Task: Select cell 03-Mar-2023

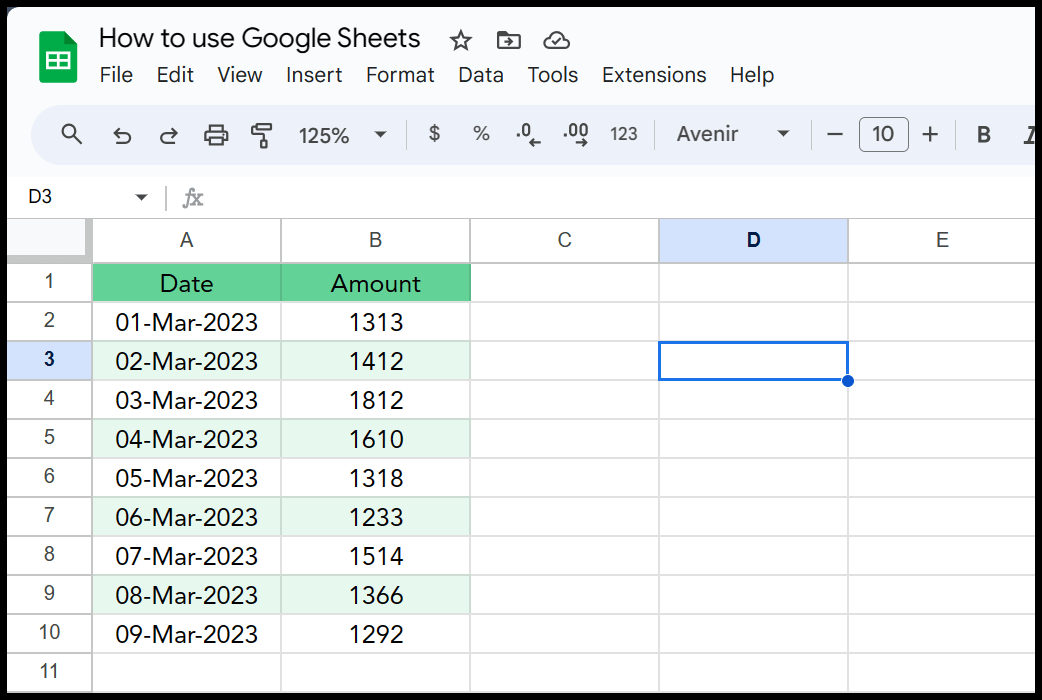Action: (x=187, y=400)
